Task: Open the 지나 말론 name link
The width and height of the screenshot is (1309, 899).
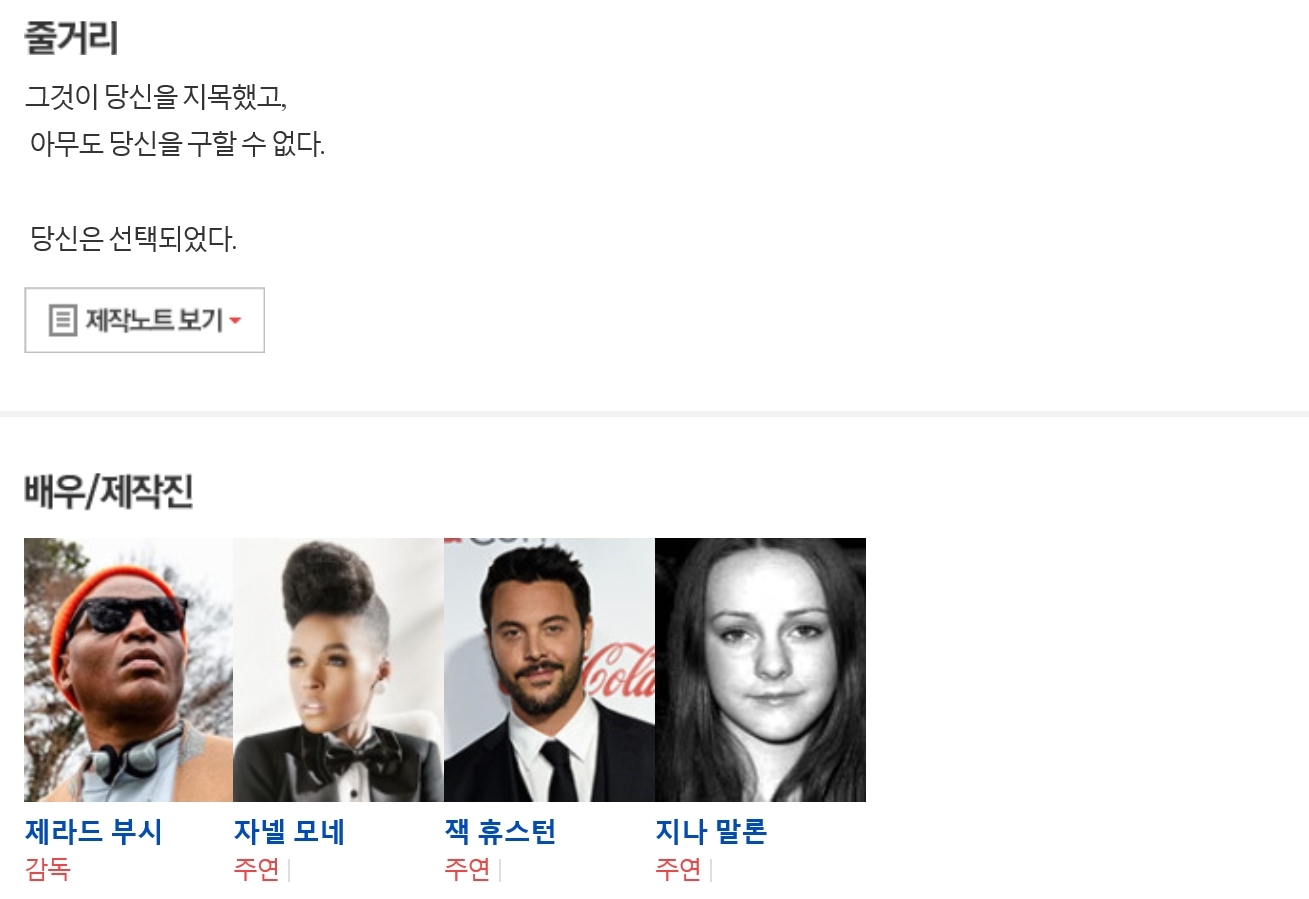Action: pos(711,832)
